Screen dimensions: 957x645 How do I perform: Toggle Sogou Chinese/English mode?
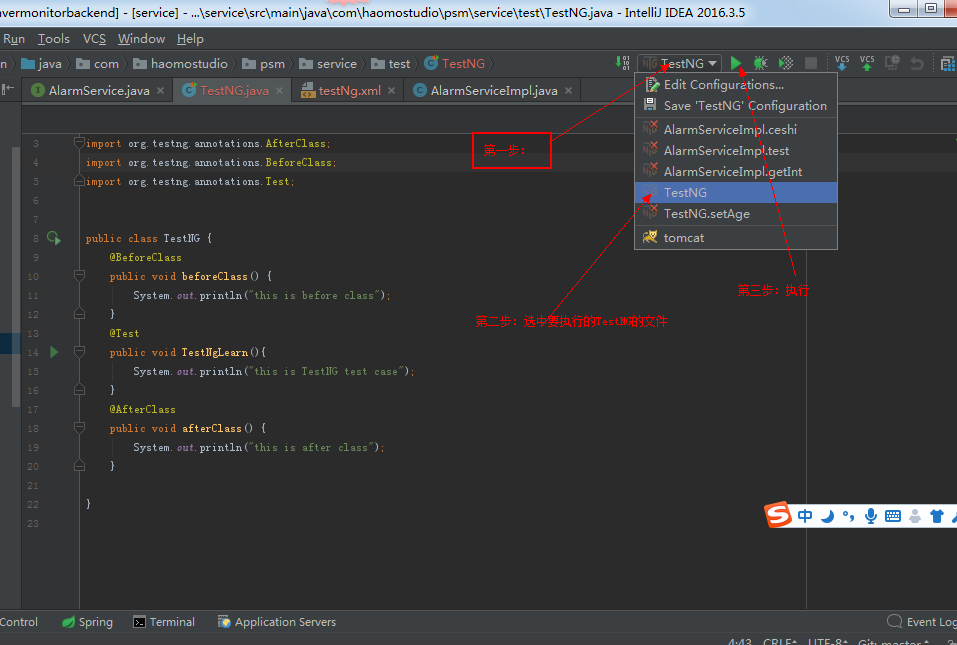click(x=805, y=516)
